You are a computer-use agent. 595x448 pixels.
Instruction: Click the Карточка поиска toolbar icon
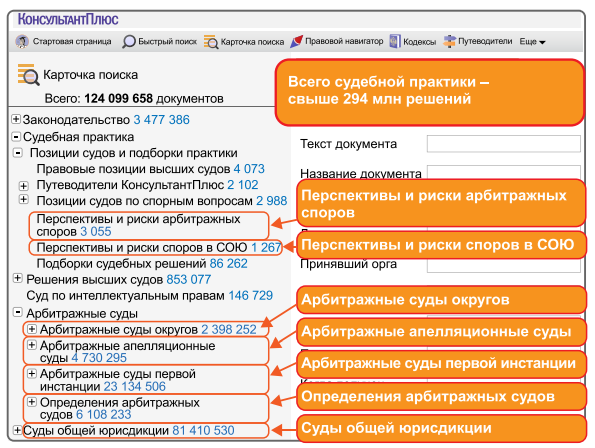(211, 42)
